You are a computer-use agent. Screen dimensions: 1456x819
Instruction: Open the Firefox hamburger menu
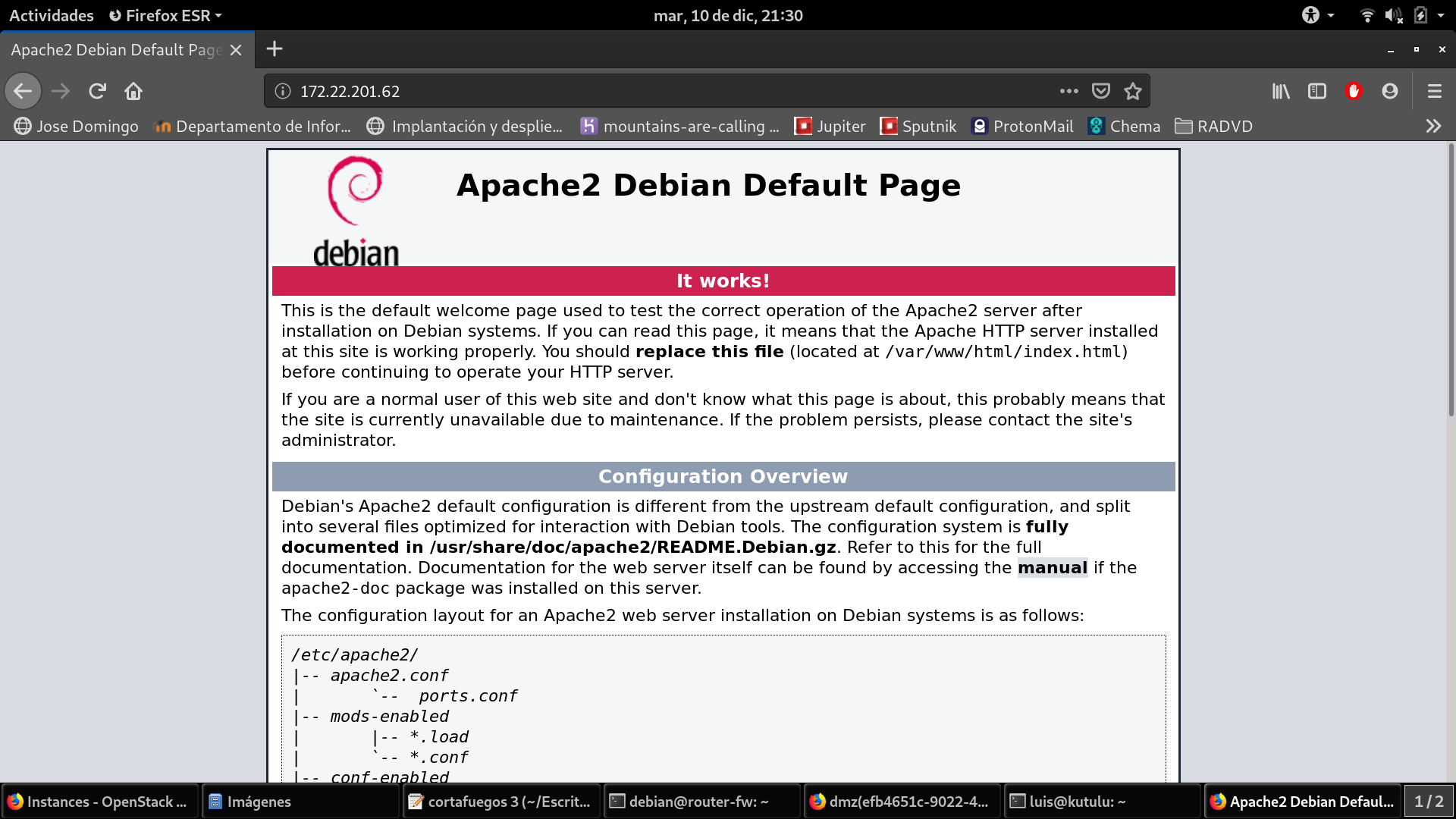tap(1434, 91)
